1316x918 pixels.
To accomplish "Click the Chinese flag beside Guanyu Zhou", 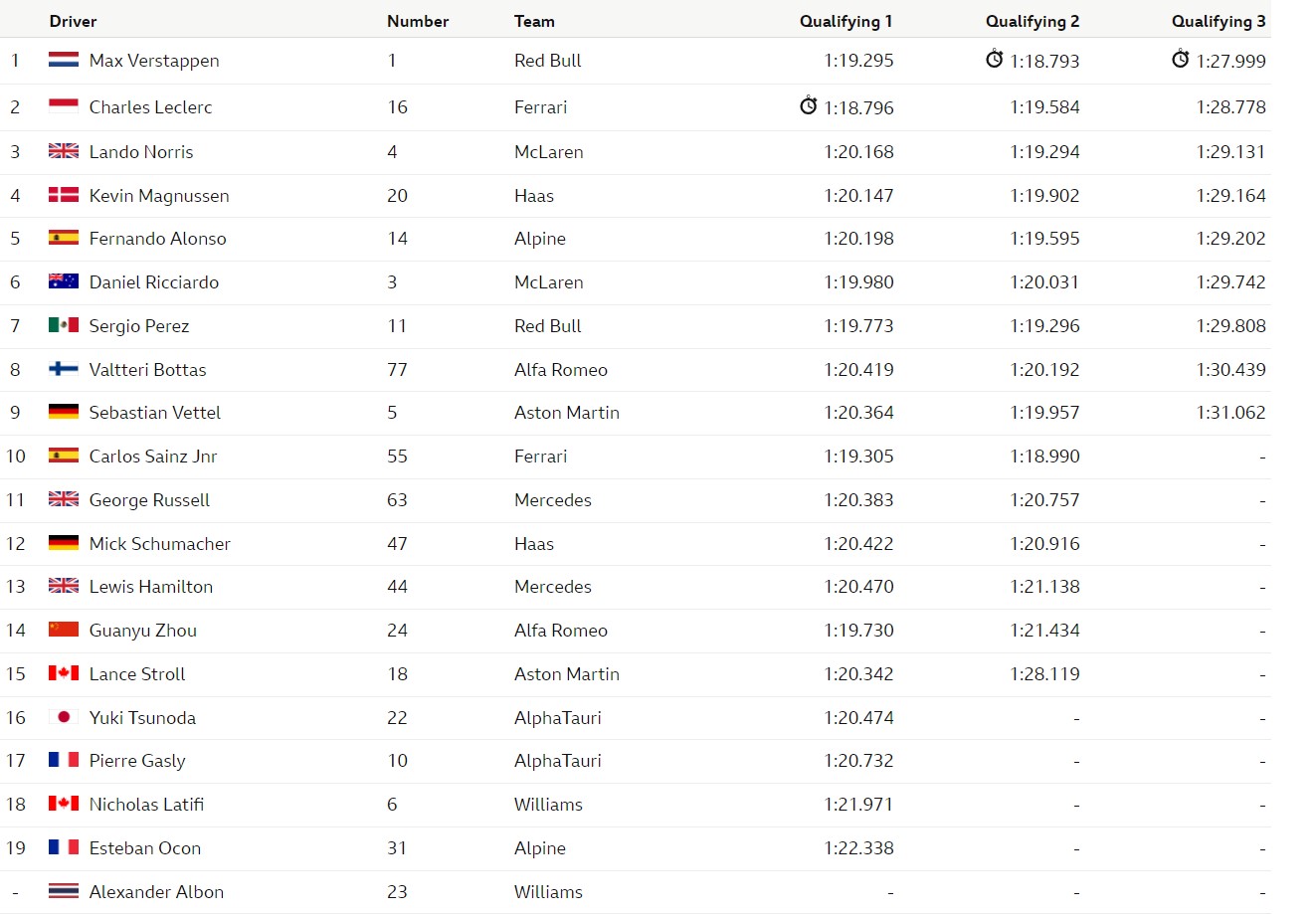I will (64, 630).
